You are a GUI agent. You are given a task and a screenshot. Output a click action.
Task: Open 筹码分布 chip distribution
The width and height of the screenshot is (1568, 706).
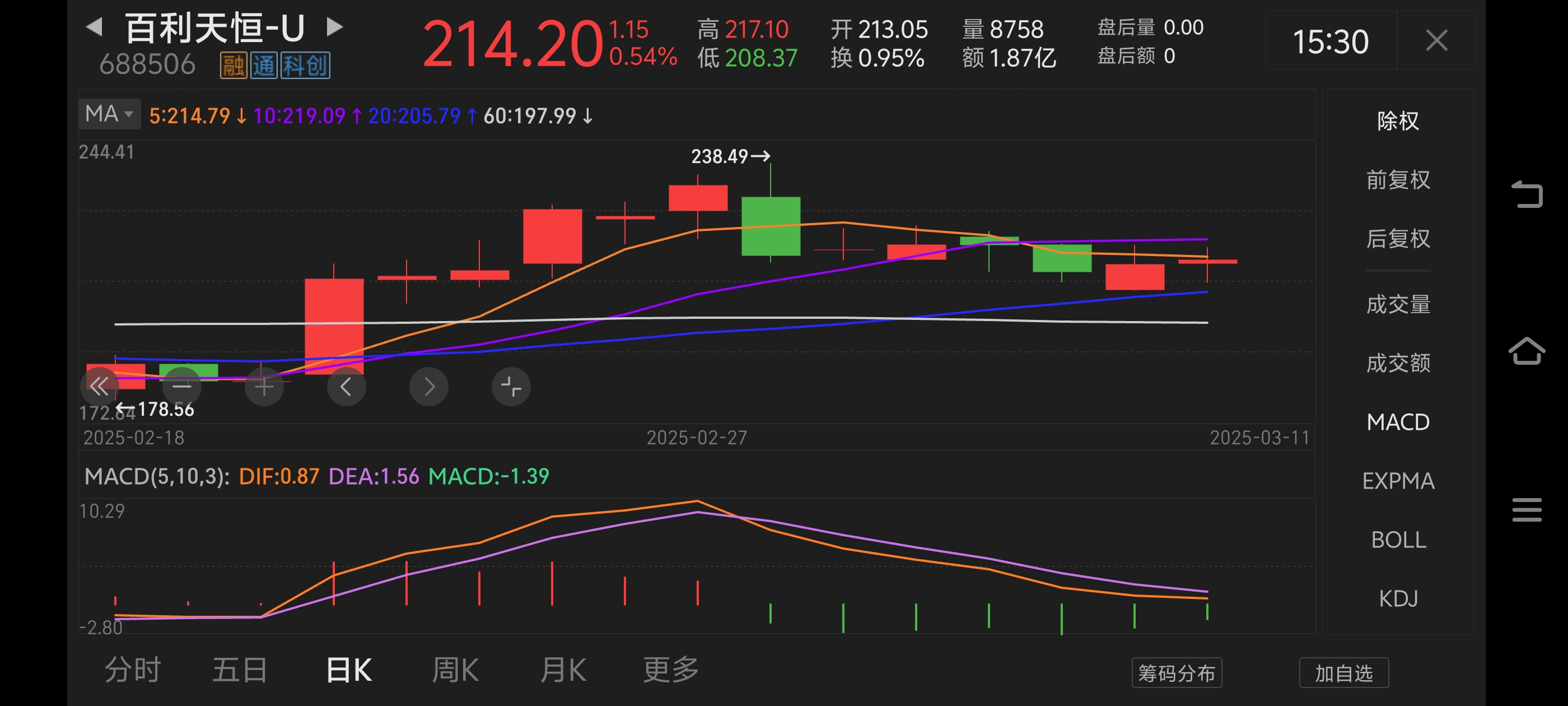1176,672
